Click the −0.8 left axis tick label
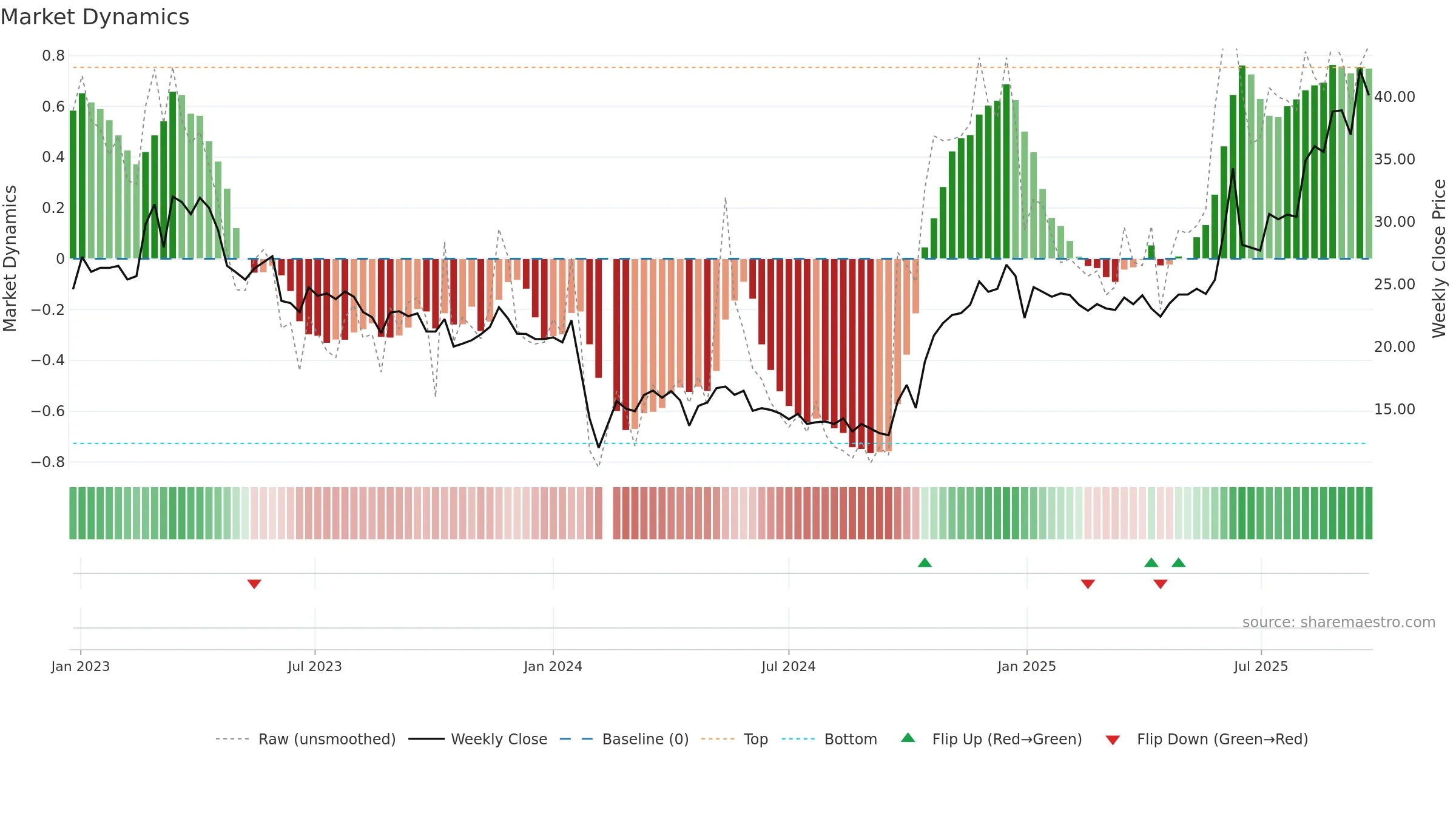 [x=48, y=462]
